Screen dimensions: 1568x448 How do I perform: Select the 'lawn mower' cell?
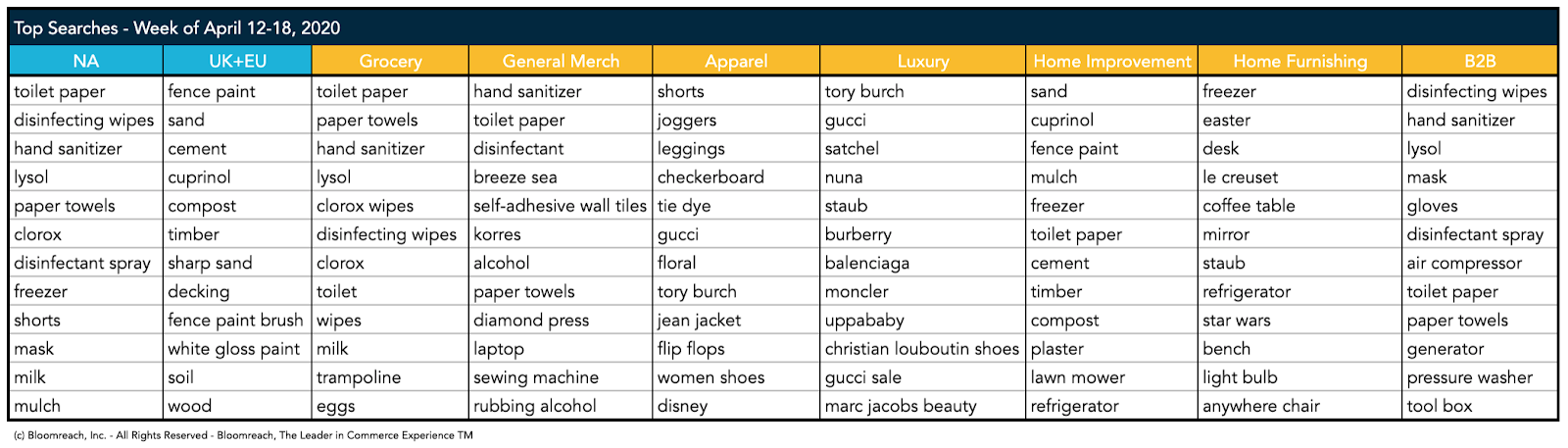(1112, 377)
